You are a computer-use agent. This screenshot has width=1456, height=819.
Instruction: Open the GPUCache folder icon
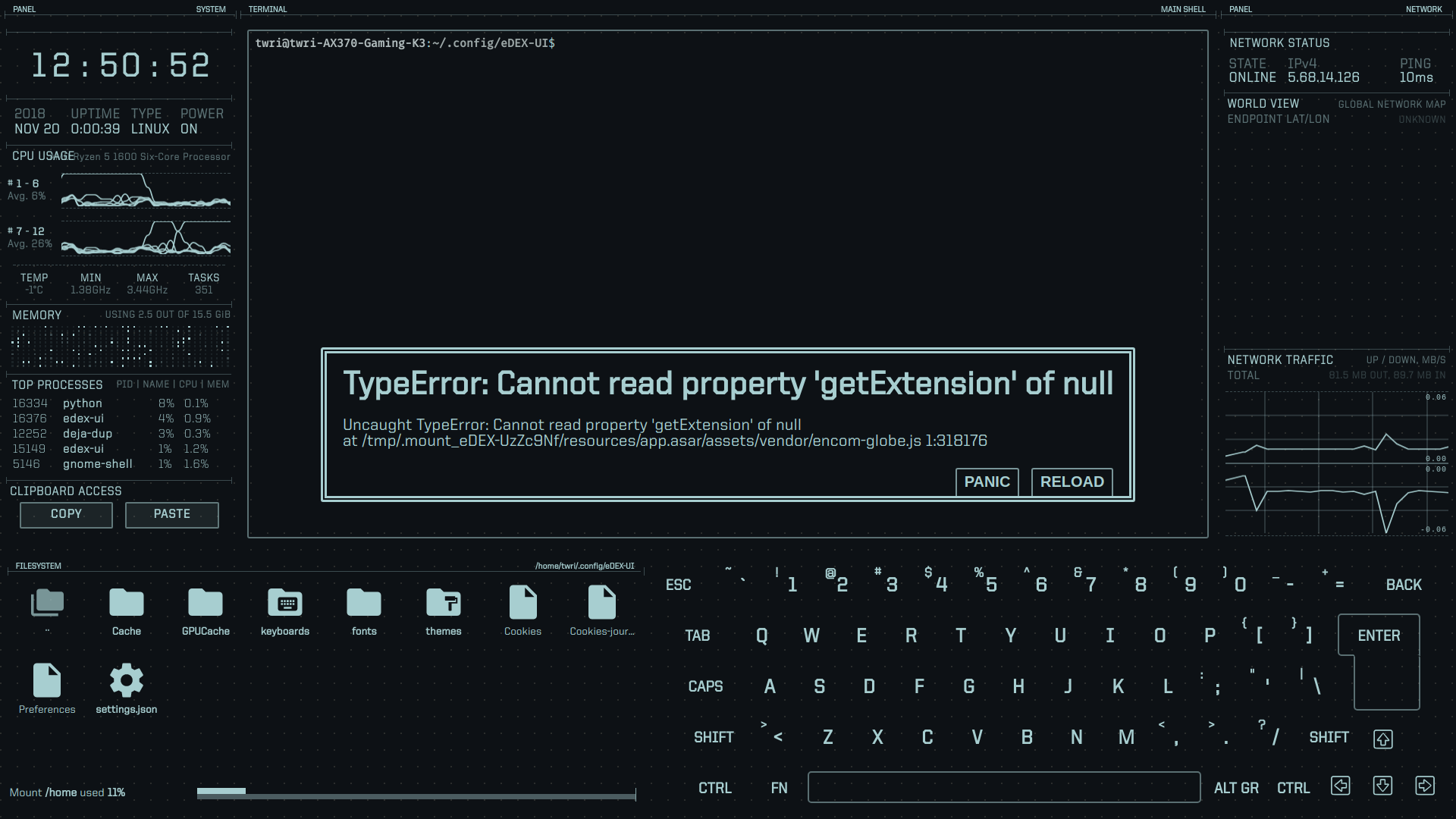pyautogui.click(x=206, y=604)
